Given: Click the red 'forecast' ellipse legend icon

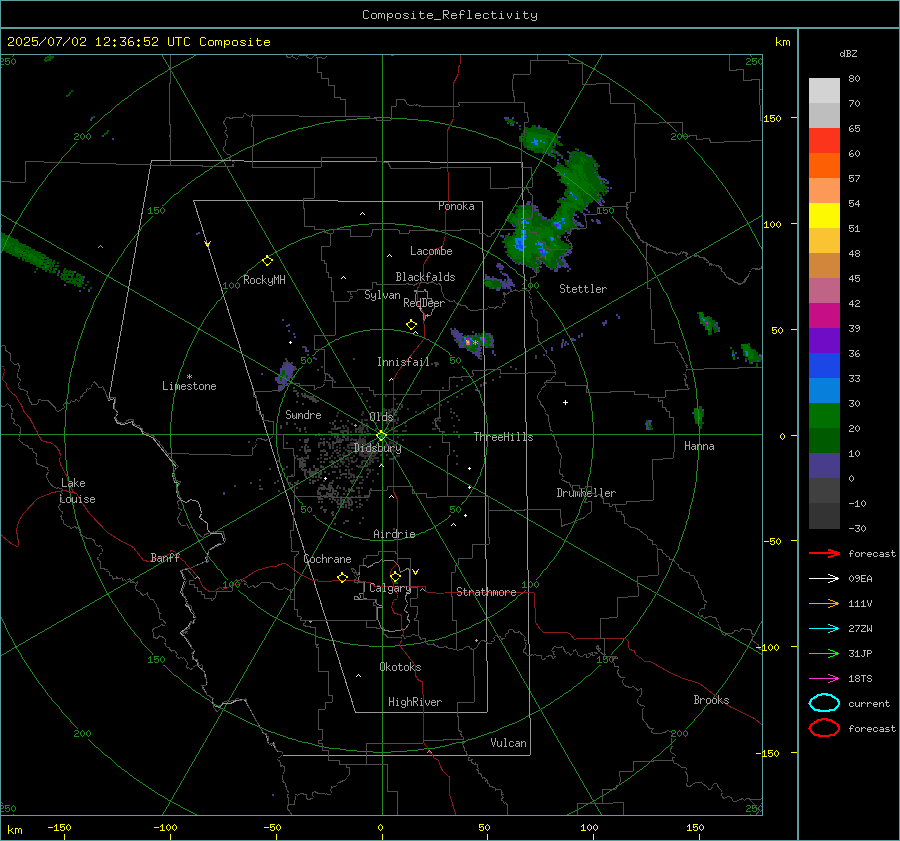Looking at the screenshot, I should 824,728.
